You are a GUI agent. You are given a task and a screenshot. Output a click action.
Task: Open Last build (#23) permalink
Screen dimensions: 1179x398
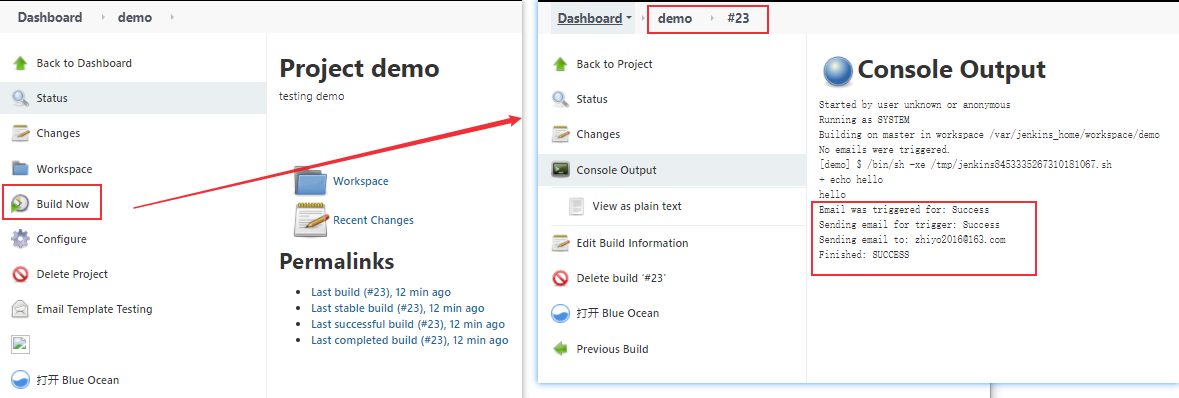[x=381, y=292]
